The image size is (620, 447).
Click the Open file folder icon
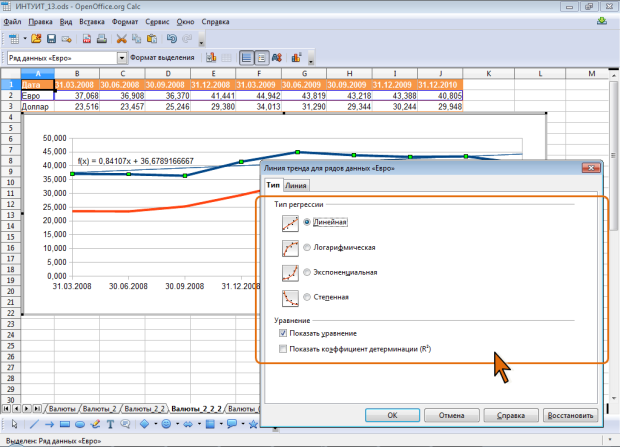(x=36, y=39)
